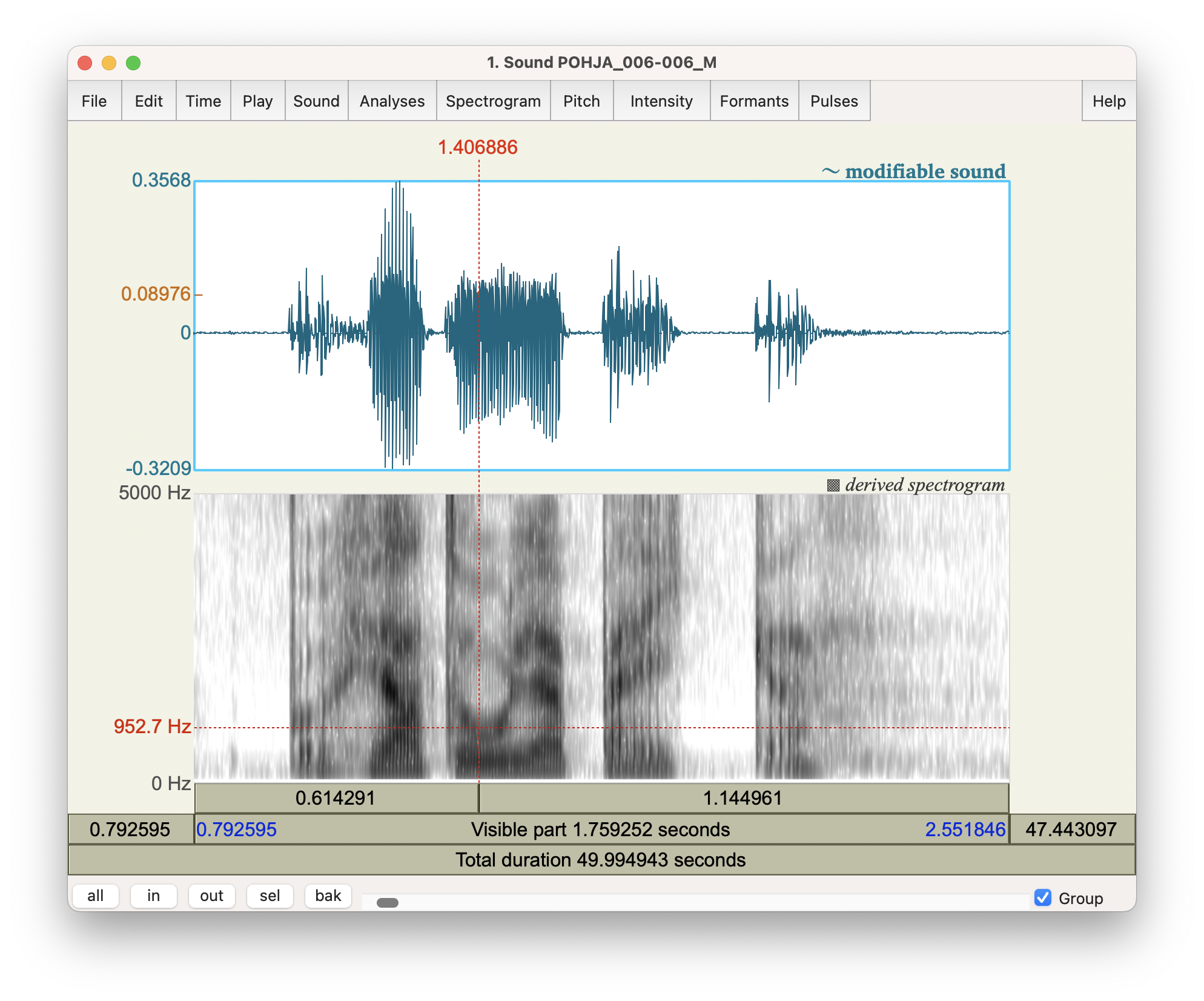Click the 0.3568 maximum amplitude label

161,180
